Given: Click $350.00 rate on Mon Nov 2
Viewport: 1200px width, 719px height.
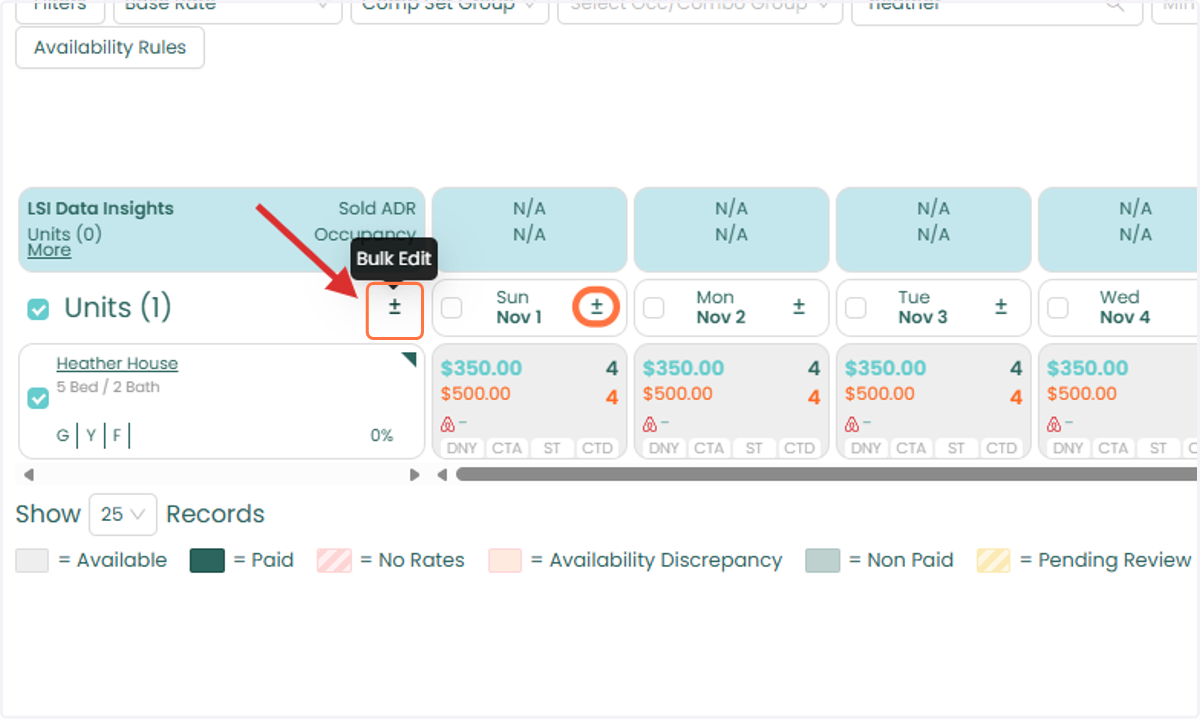Looking at the screenshot, I should coord(683,368).
